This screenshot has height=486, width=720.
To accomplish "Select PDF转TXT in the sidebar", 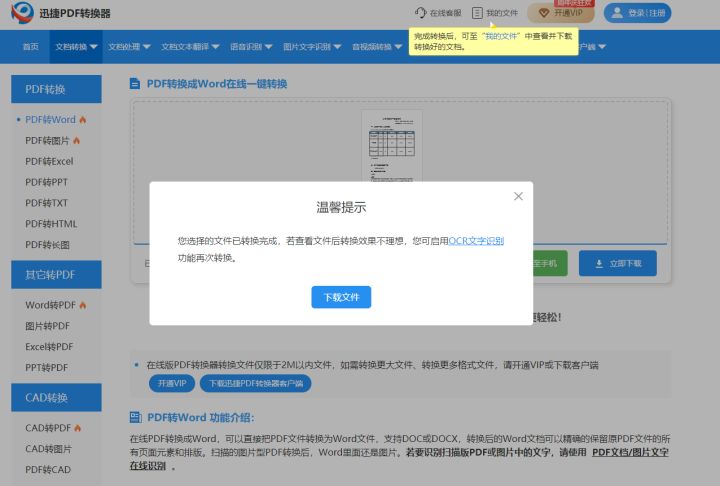I will tap(46, 203).
